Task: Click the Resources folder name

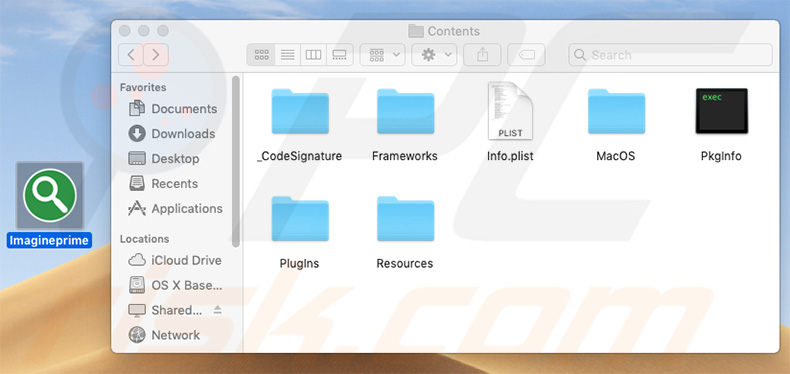Action: [x=405, y=264]
